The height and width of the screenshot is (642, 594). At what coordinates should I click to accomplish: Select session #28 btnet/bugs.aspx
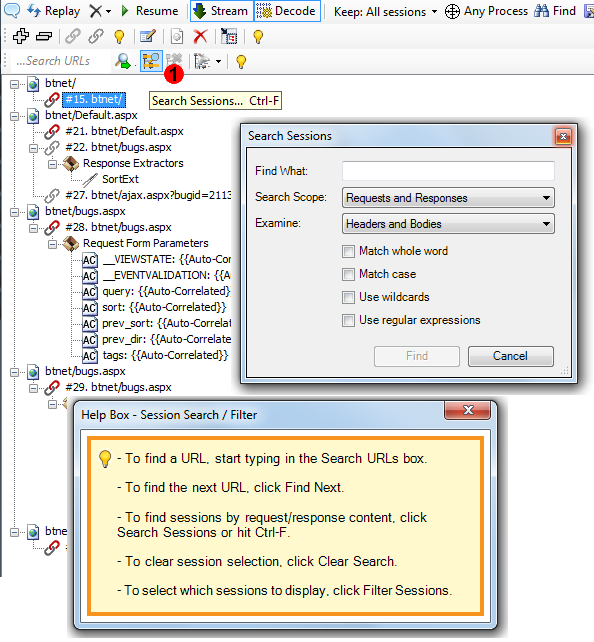[x=118, y=227]
